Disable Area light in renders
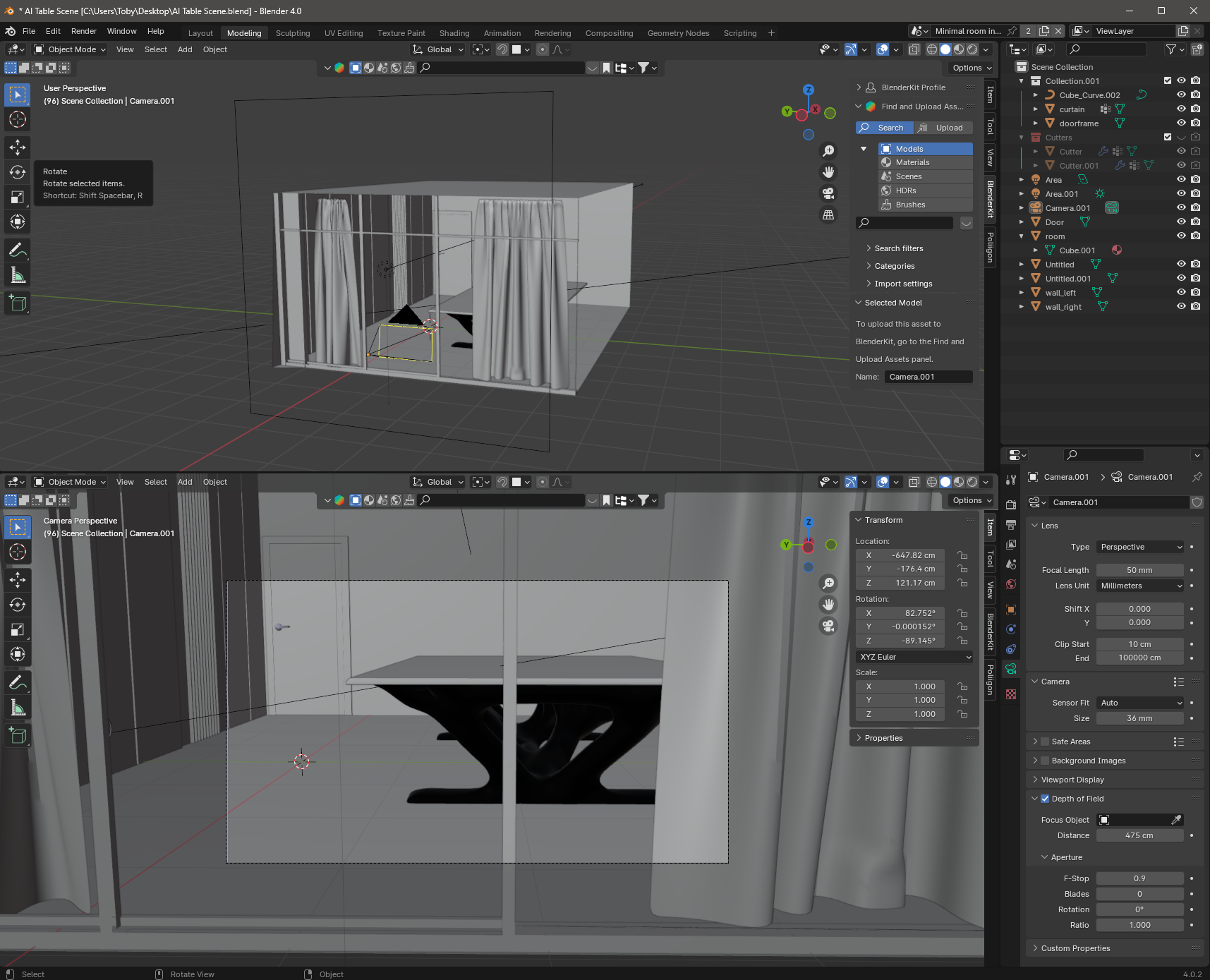 1195,179
